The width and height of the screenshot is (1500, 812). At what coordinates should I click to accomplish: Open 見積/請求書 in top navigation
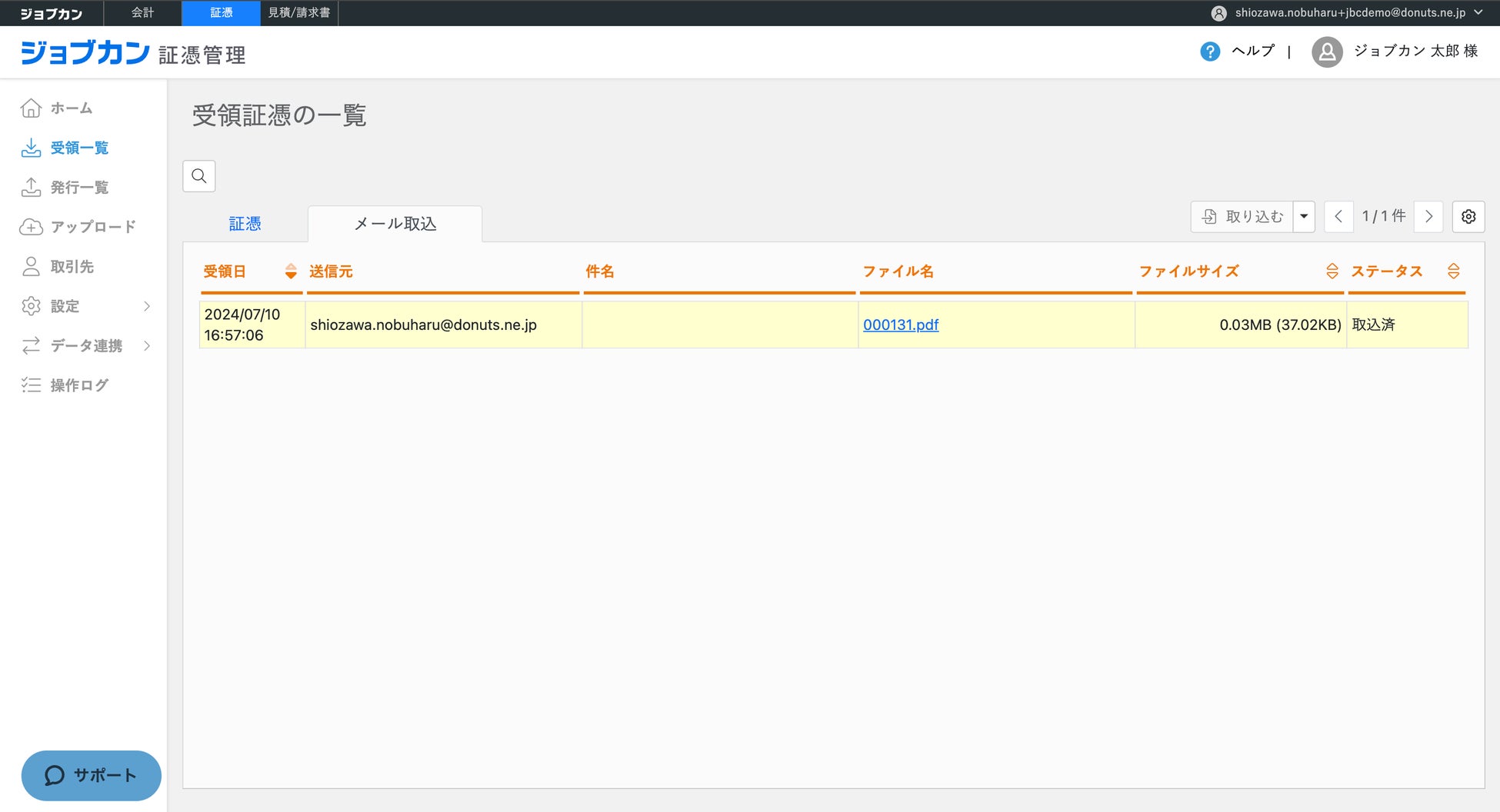point(299,13)
